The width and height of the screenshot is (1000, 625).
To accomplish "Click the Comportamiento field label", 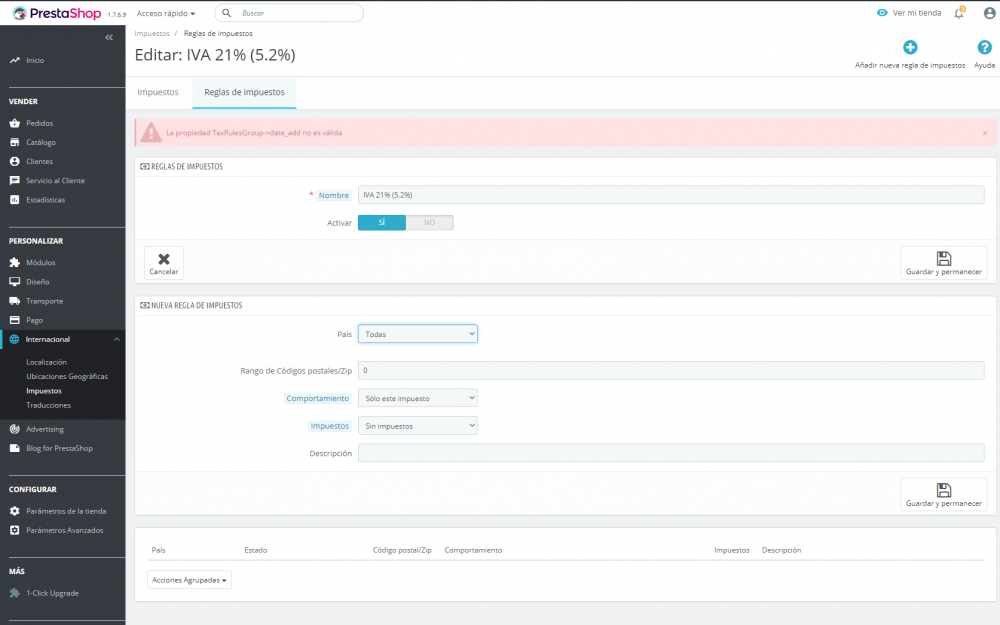I will click(x=318, y=399).
